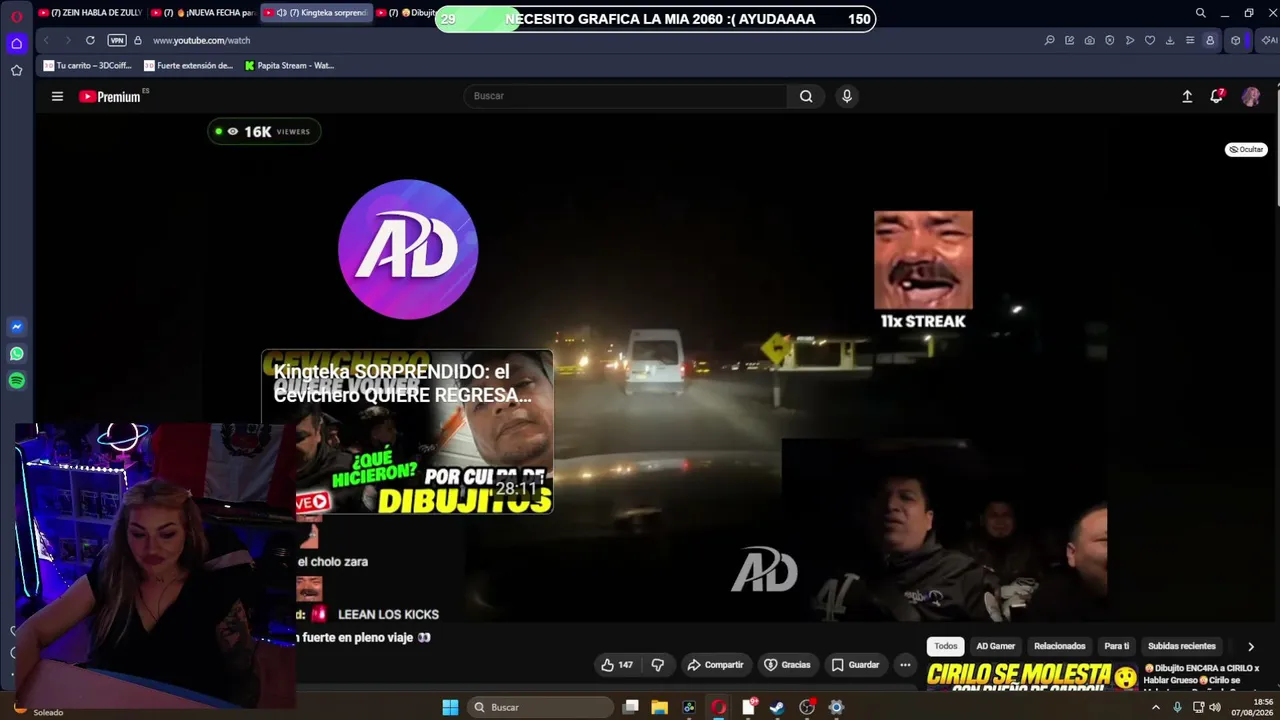Viewport: 1280px width, 720px height.
Task: Click the YouTube search input field
Action: (626, 96)
